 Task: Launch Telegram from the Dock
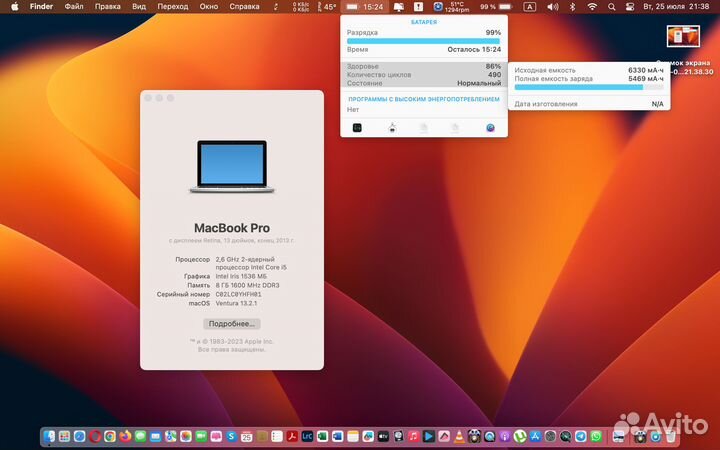pos(580,436)
